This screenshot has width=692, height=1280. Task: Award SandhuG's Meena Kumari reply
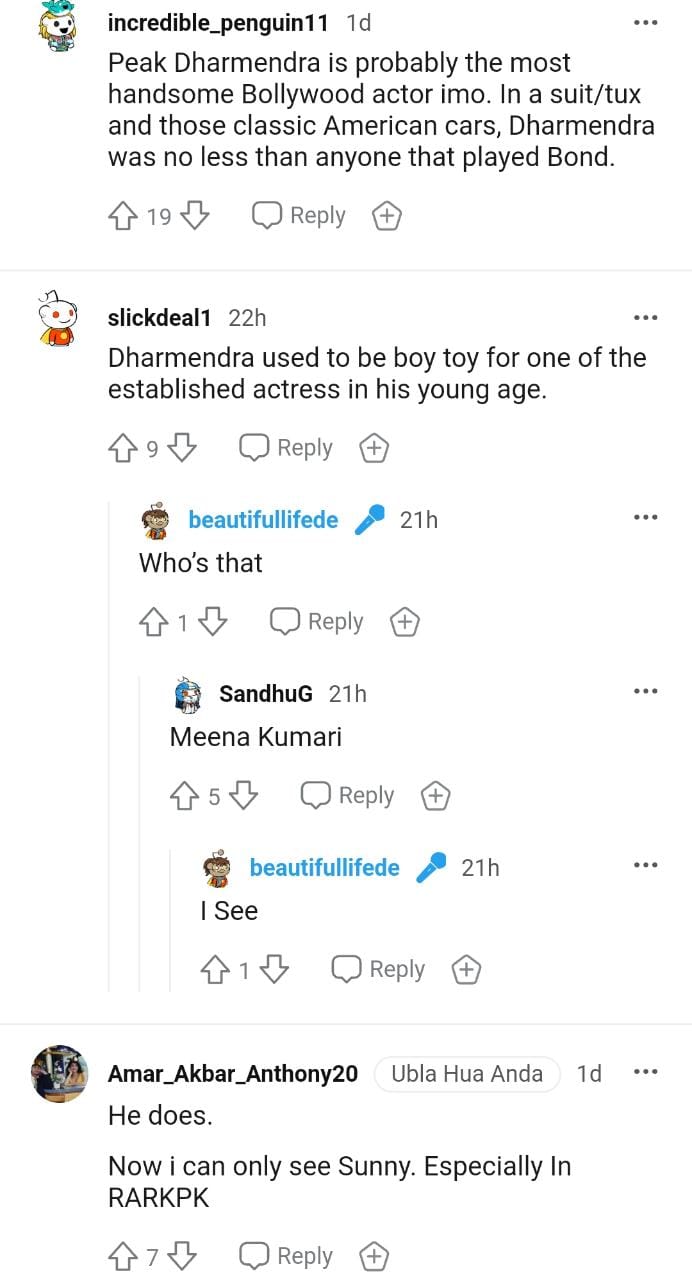[435, 796]
